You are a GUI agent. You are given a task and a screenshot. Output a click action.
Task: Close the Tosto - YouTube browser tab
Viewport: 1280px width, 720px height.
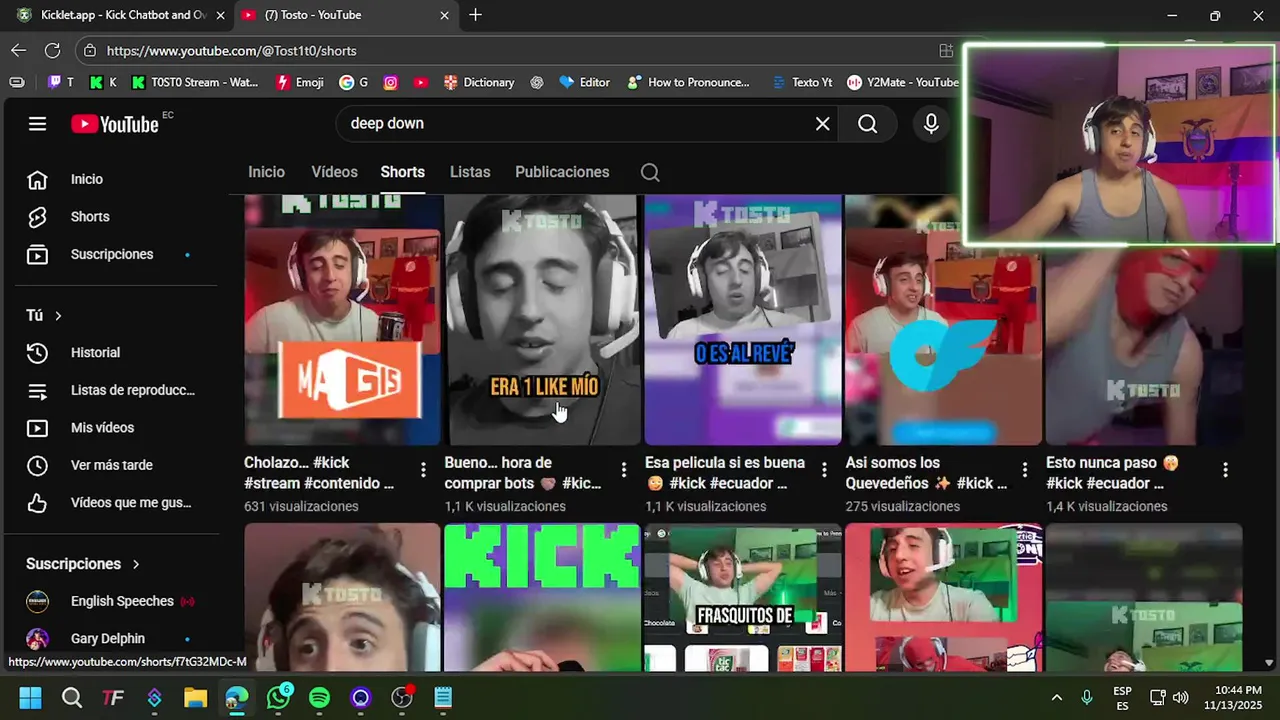(x=444, y=15)
